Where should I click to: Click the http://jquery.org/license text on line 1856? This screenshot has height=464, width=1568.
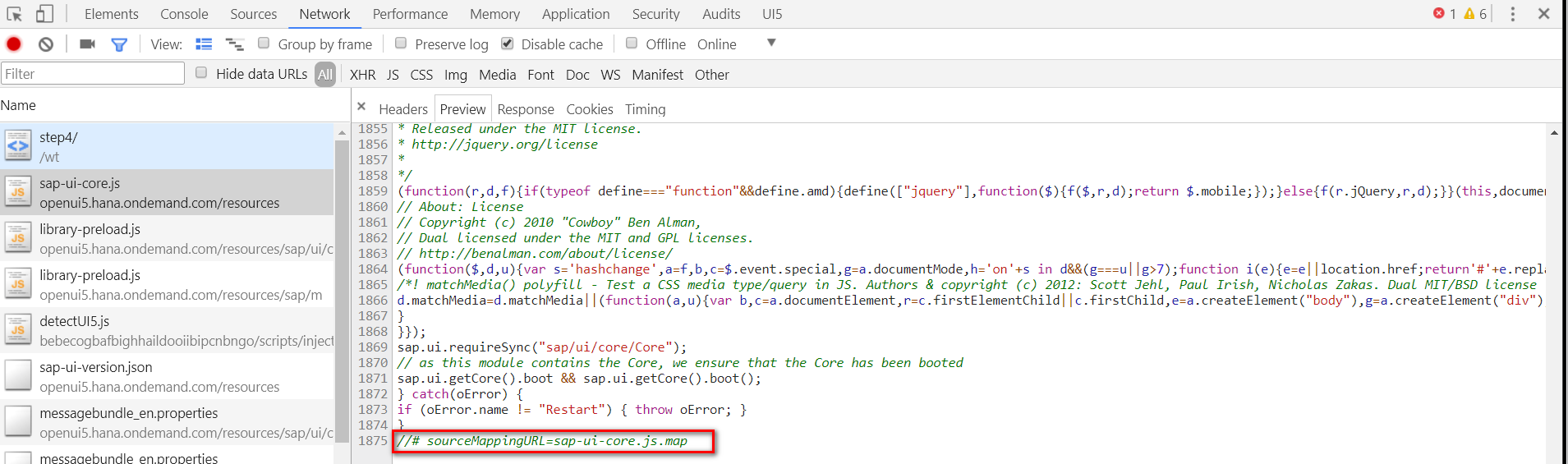504,145
